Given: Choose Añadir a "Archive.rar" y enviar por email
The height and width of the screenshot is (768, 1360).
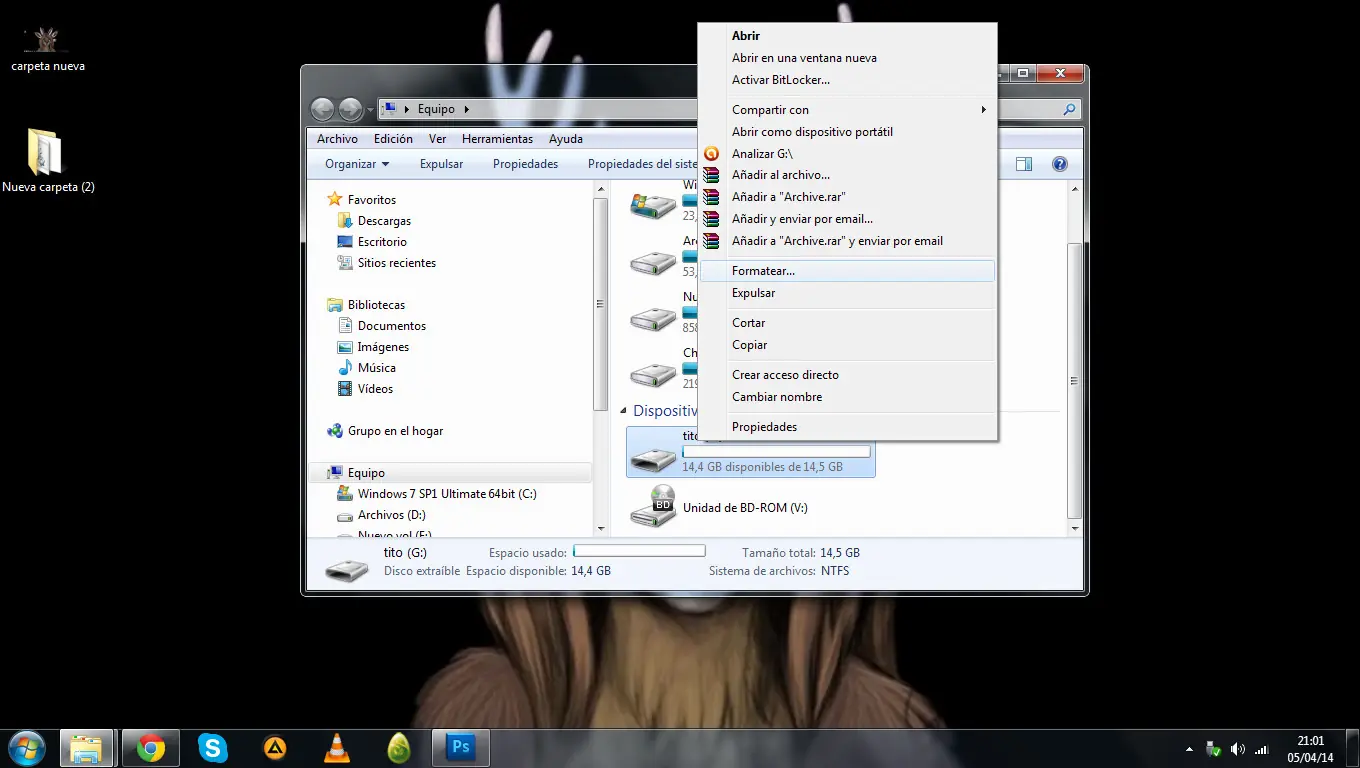Looking at the screenshot, I should [x=847, y=241].
